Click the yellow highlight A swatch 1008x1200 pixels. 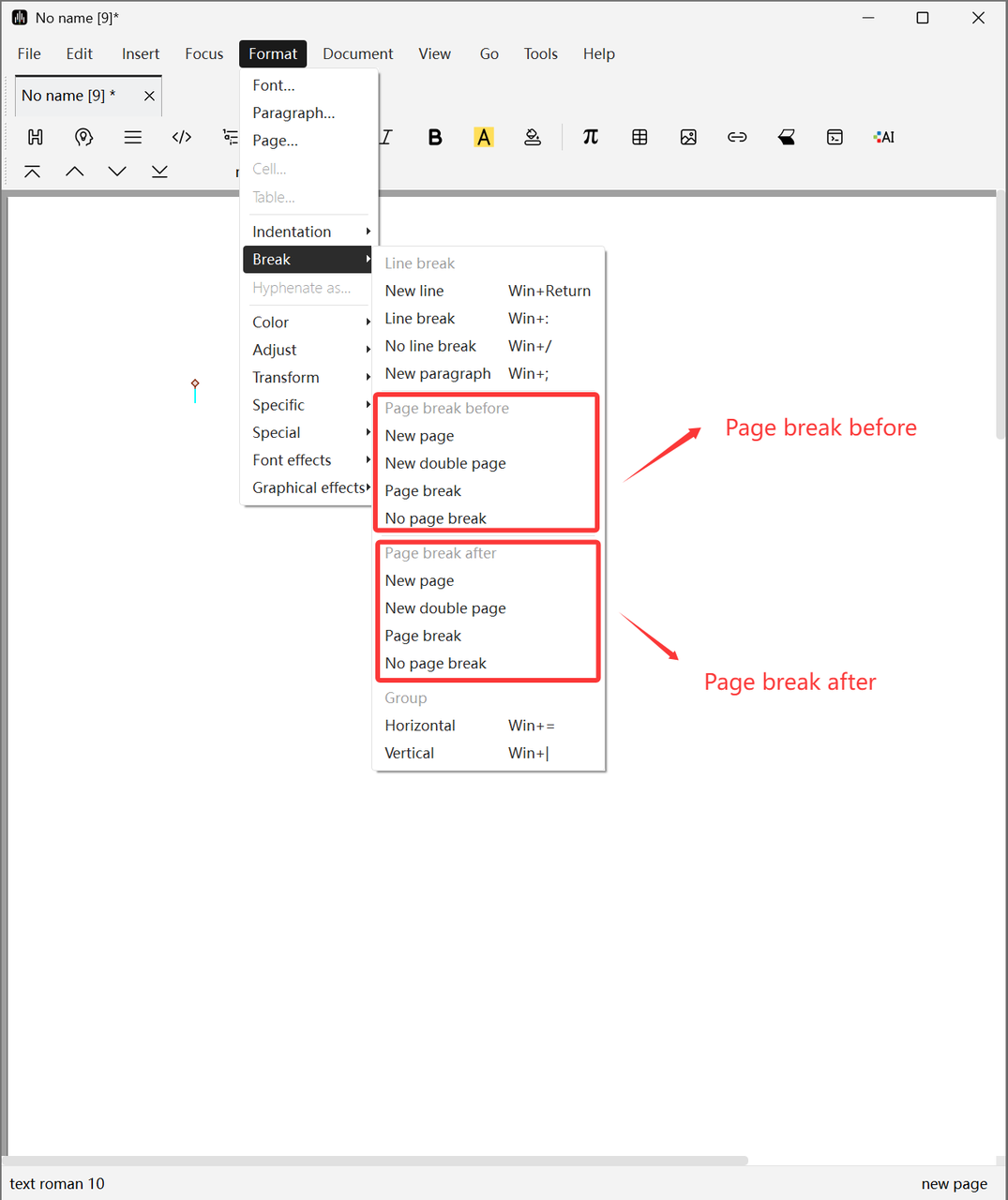point(484,138)
